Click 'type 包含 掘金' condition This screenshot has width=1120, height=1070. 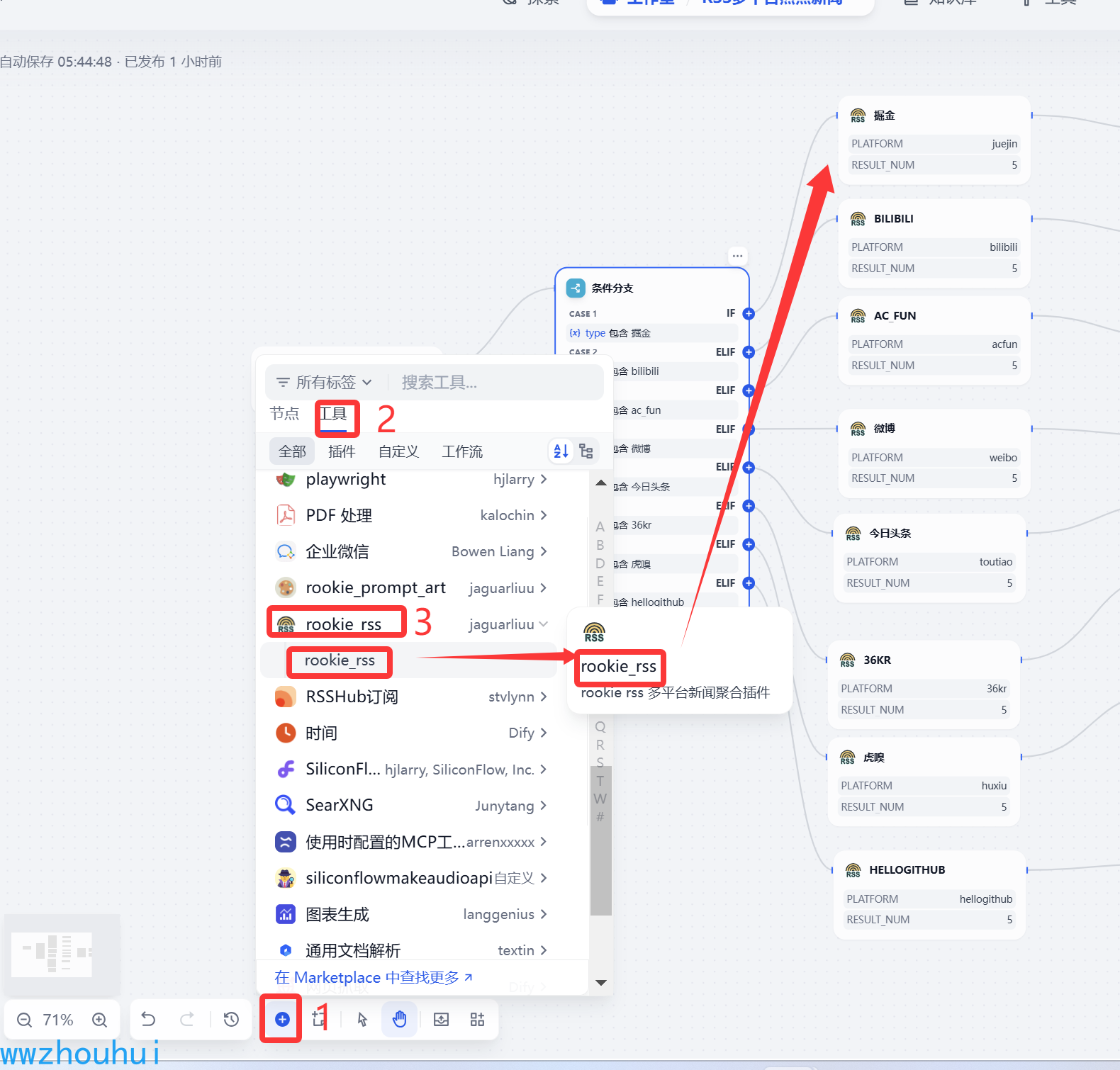651,333
